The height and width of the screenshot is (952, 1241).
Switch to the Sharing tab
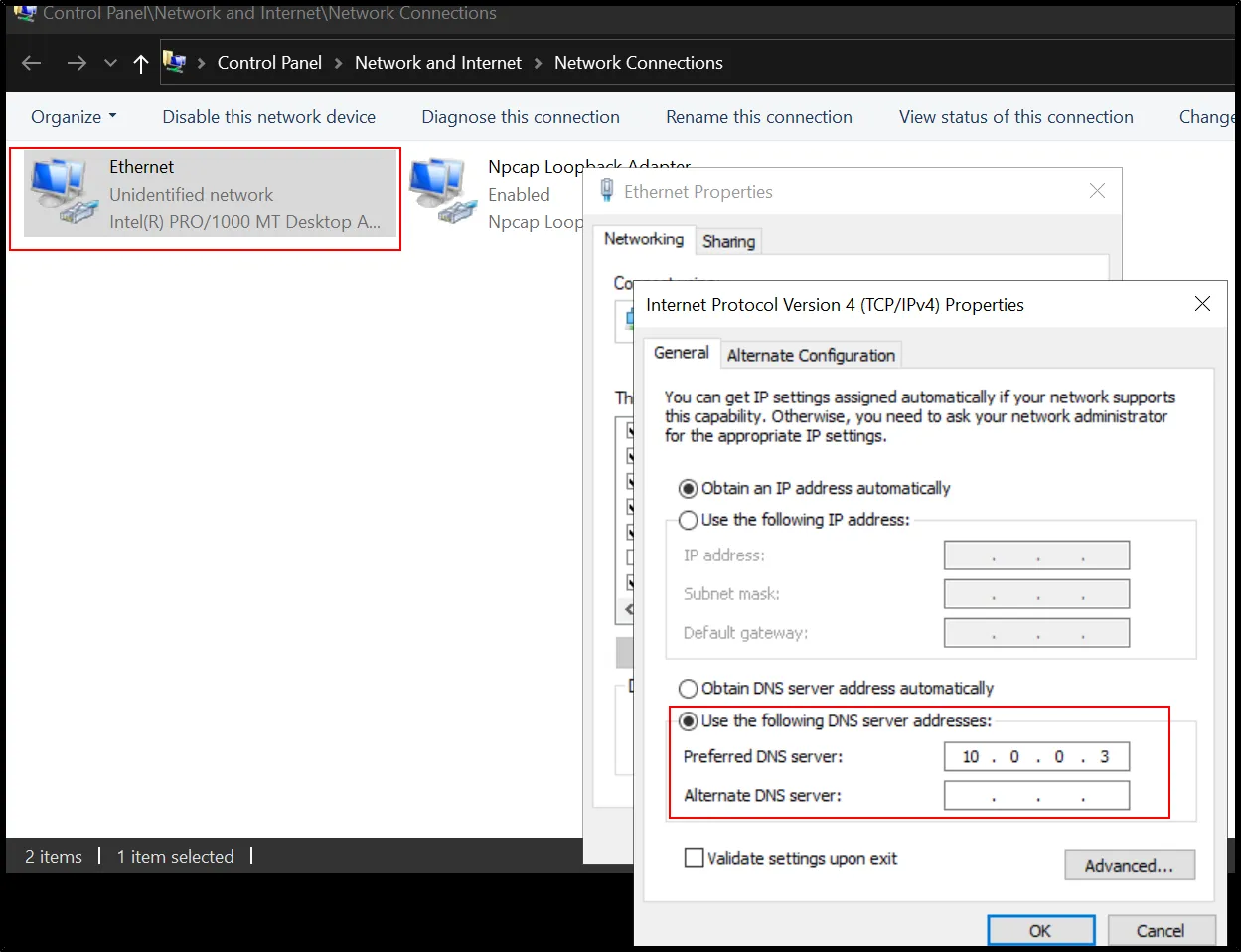coord(728,241)
